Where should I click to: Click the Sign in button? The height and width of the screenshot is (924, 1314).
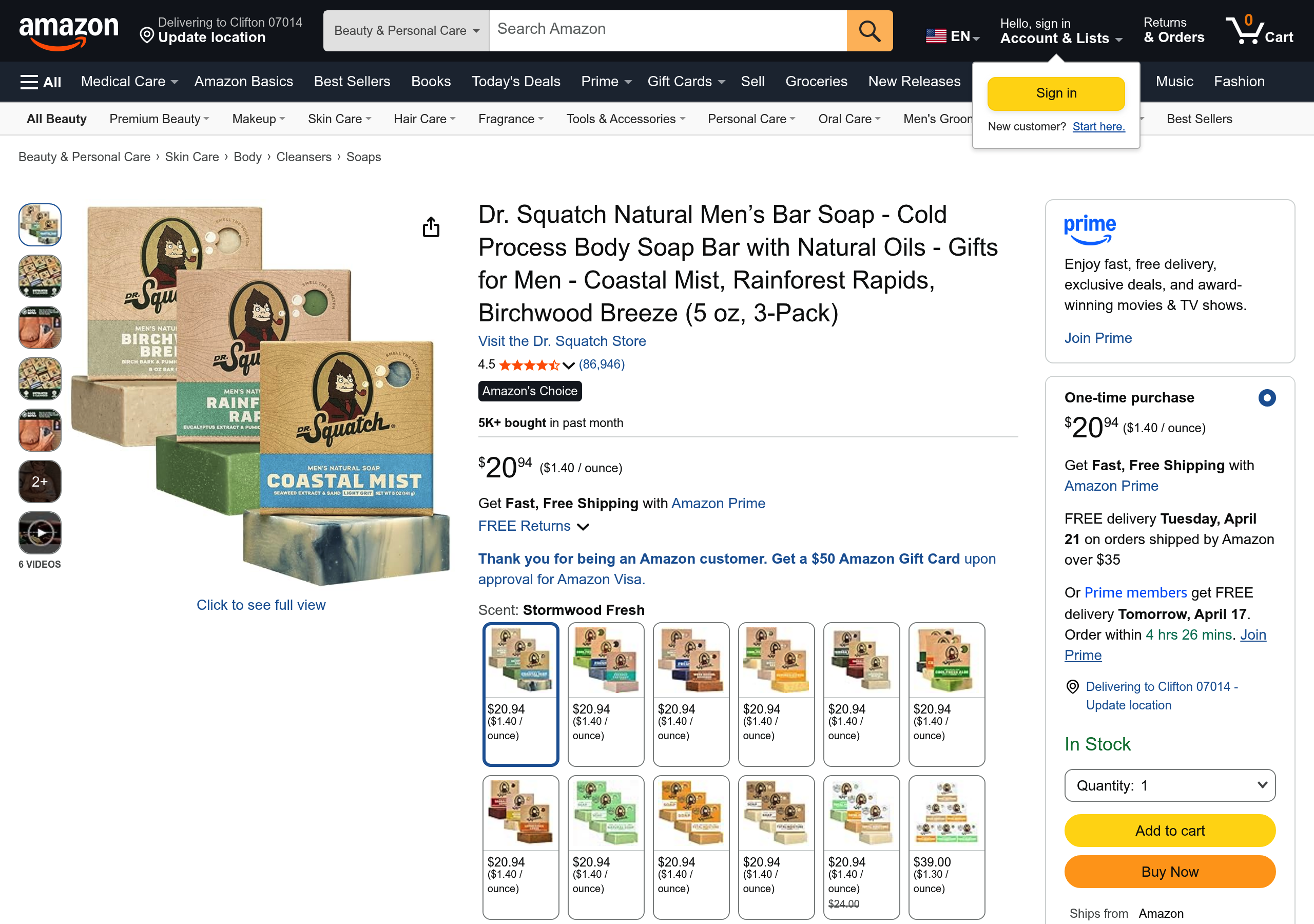(1055, 93)
